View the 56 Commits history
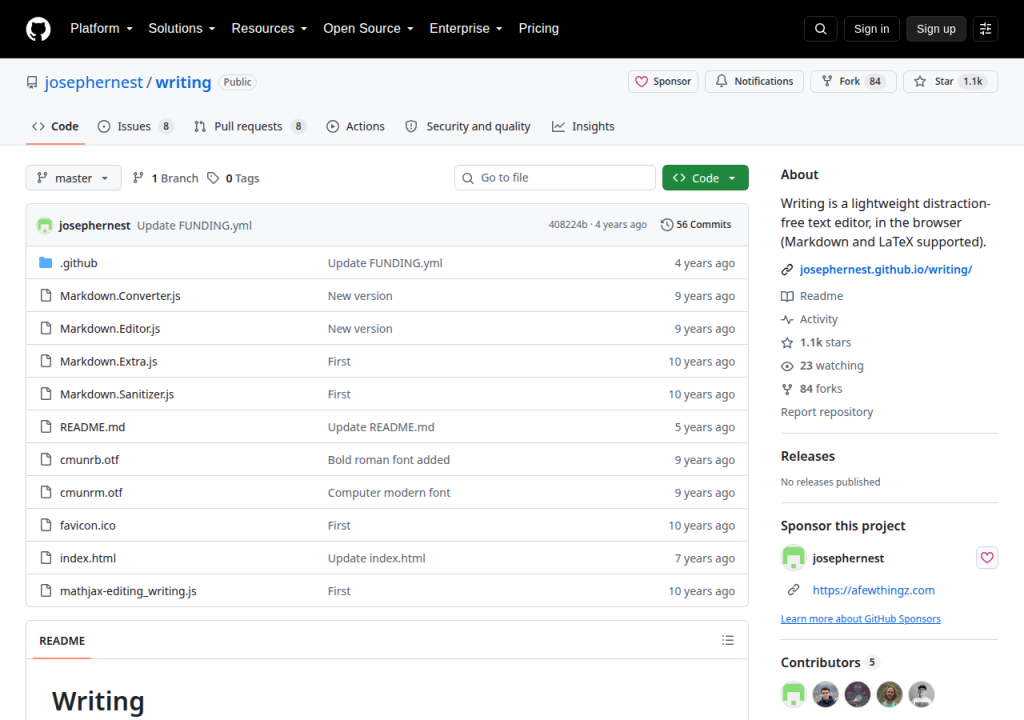The image size is (1024, 720). [x=696, y=225]
